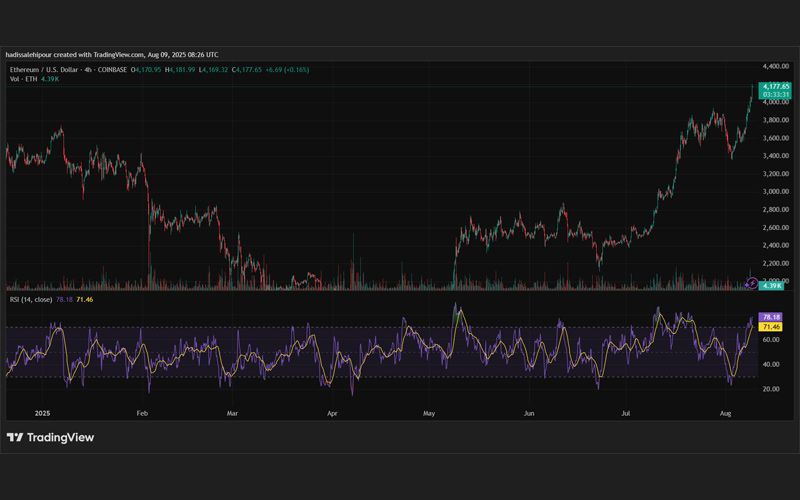
Task: Click the TradingView logo at bottom left
Action: point(51,437)
